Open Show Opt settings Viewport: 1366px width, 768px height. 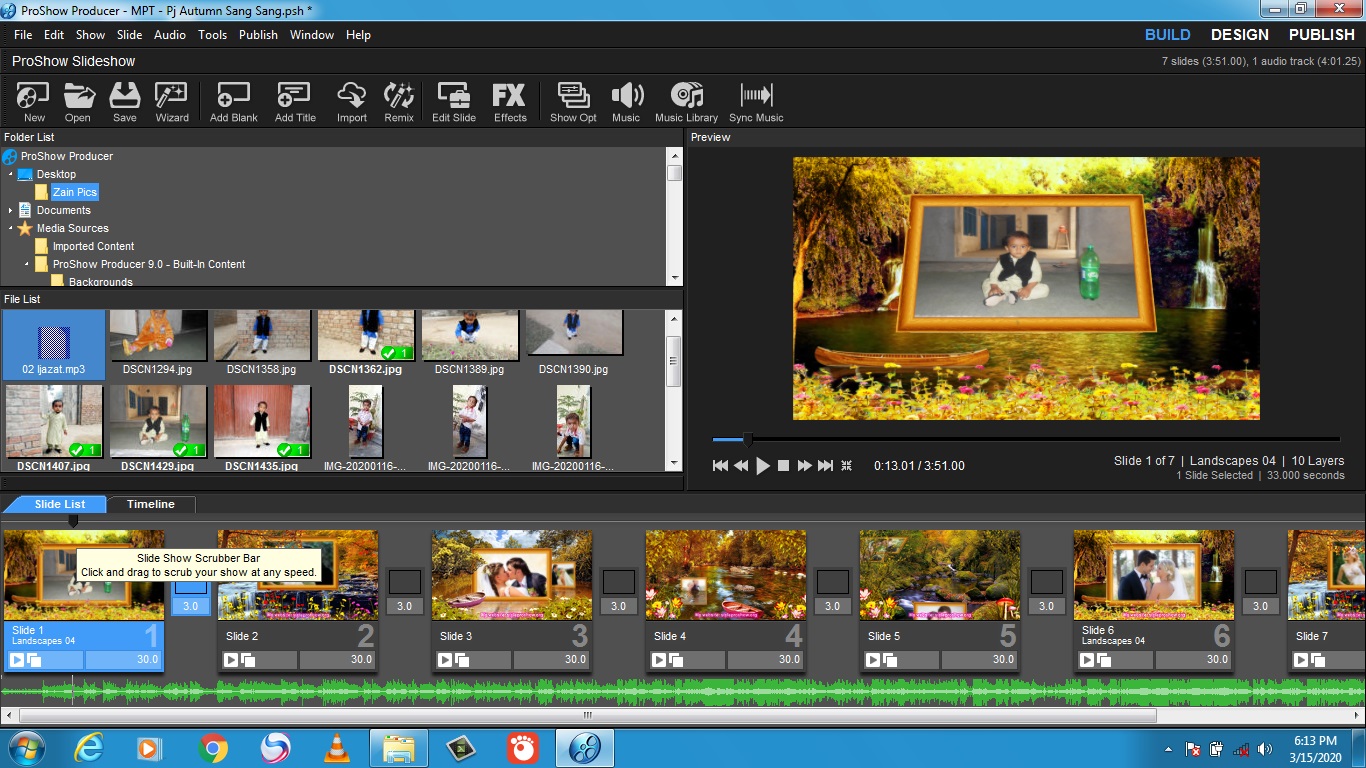pos(573,103)
